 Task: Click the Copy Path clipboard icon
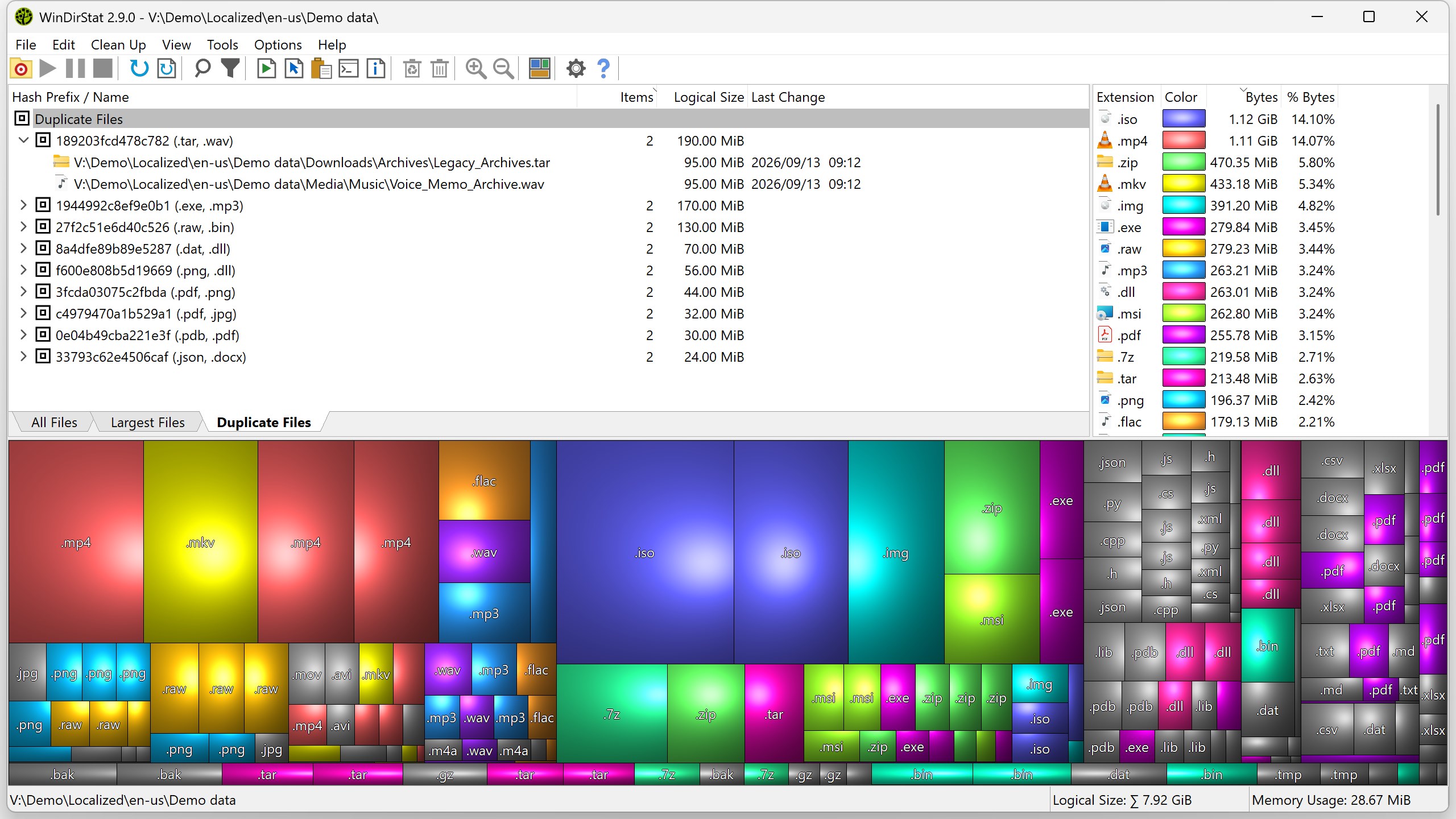[x=321, y=69]
